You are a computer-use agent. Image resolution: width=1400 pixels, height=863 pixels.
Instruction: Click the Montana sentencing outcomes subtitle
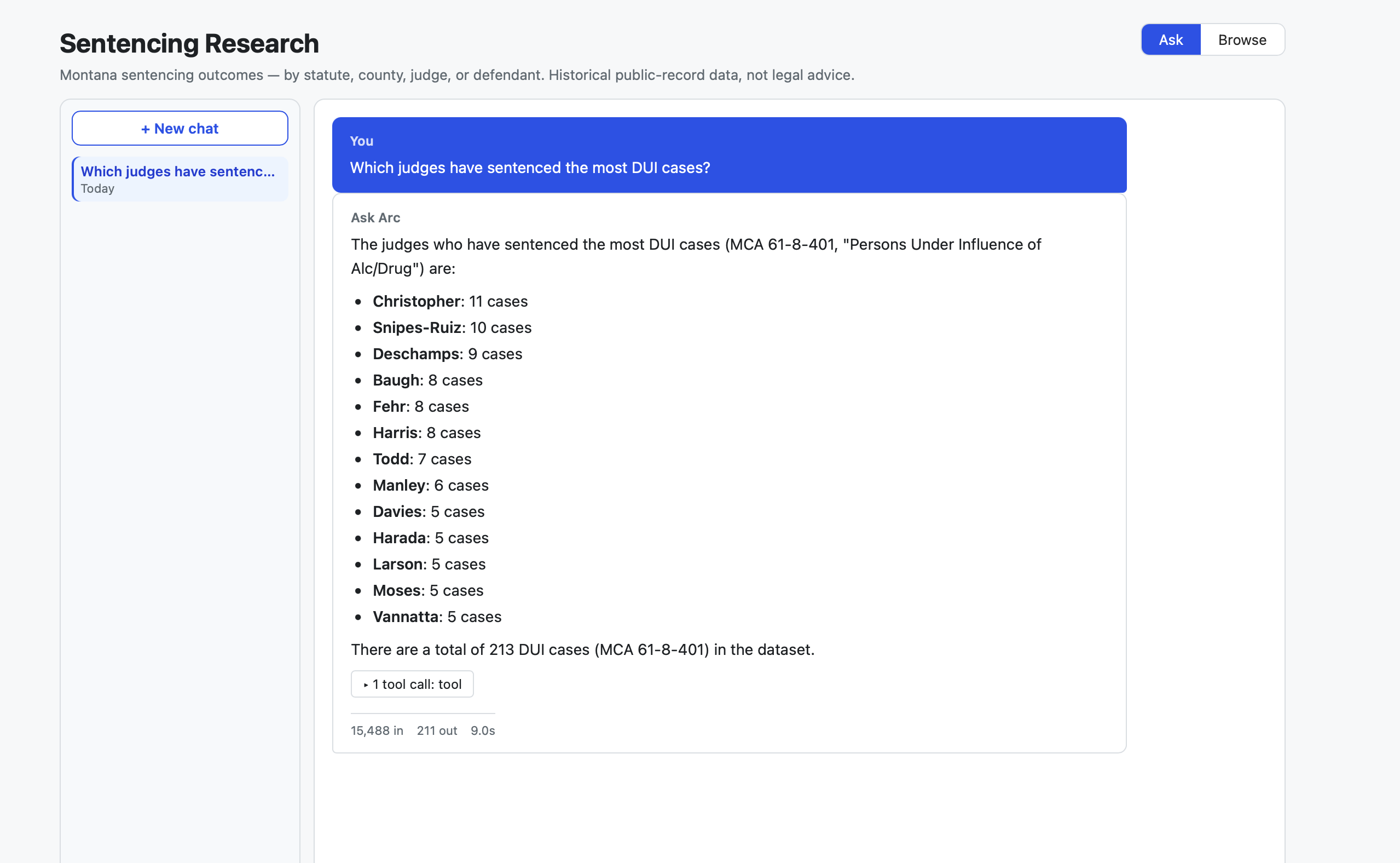[457, 75]
